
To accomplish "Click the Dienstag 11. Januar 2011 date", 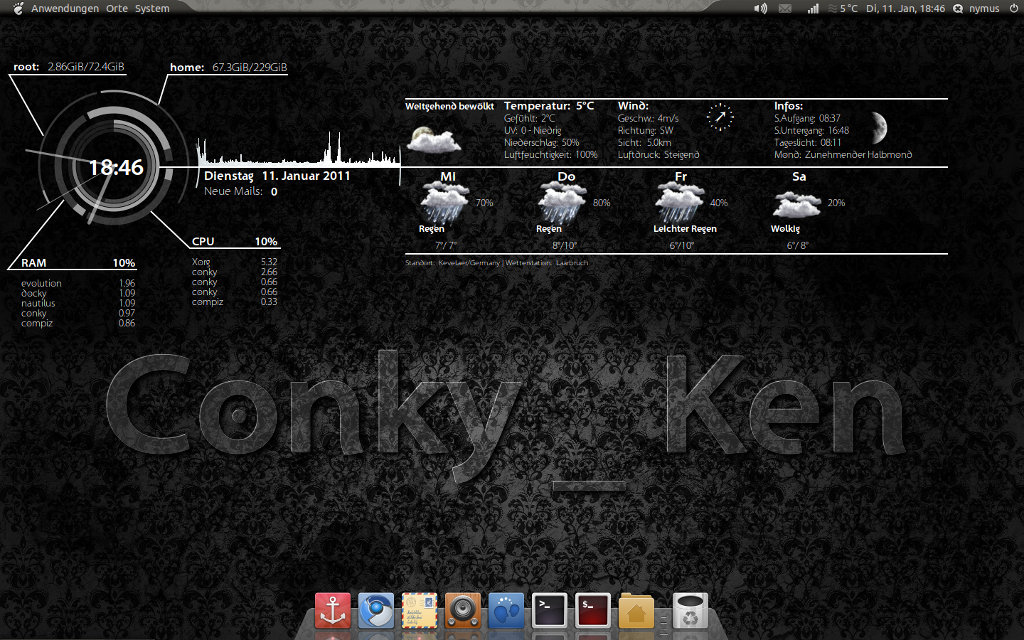I will (x=277, y=176).
